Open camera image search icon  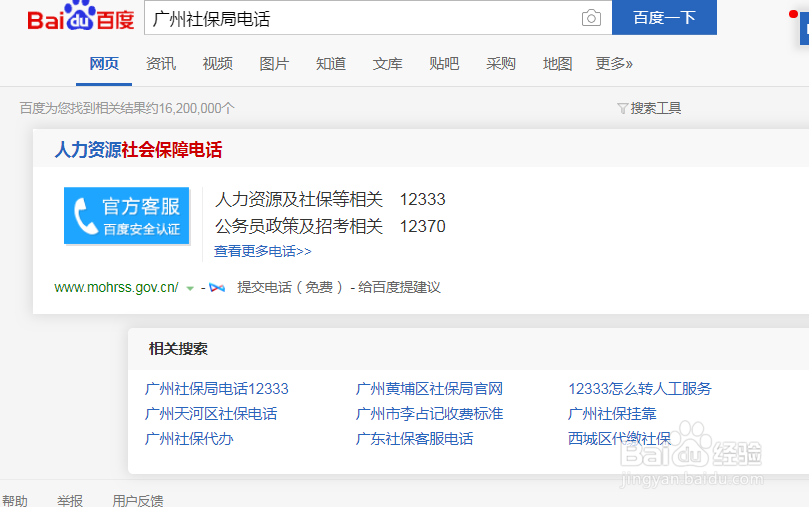pyautogui.click(x=591, y=18)
